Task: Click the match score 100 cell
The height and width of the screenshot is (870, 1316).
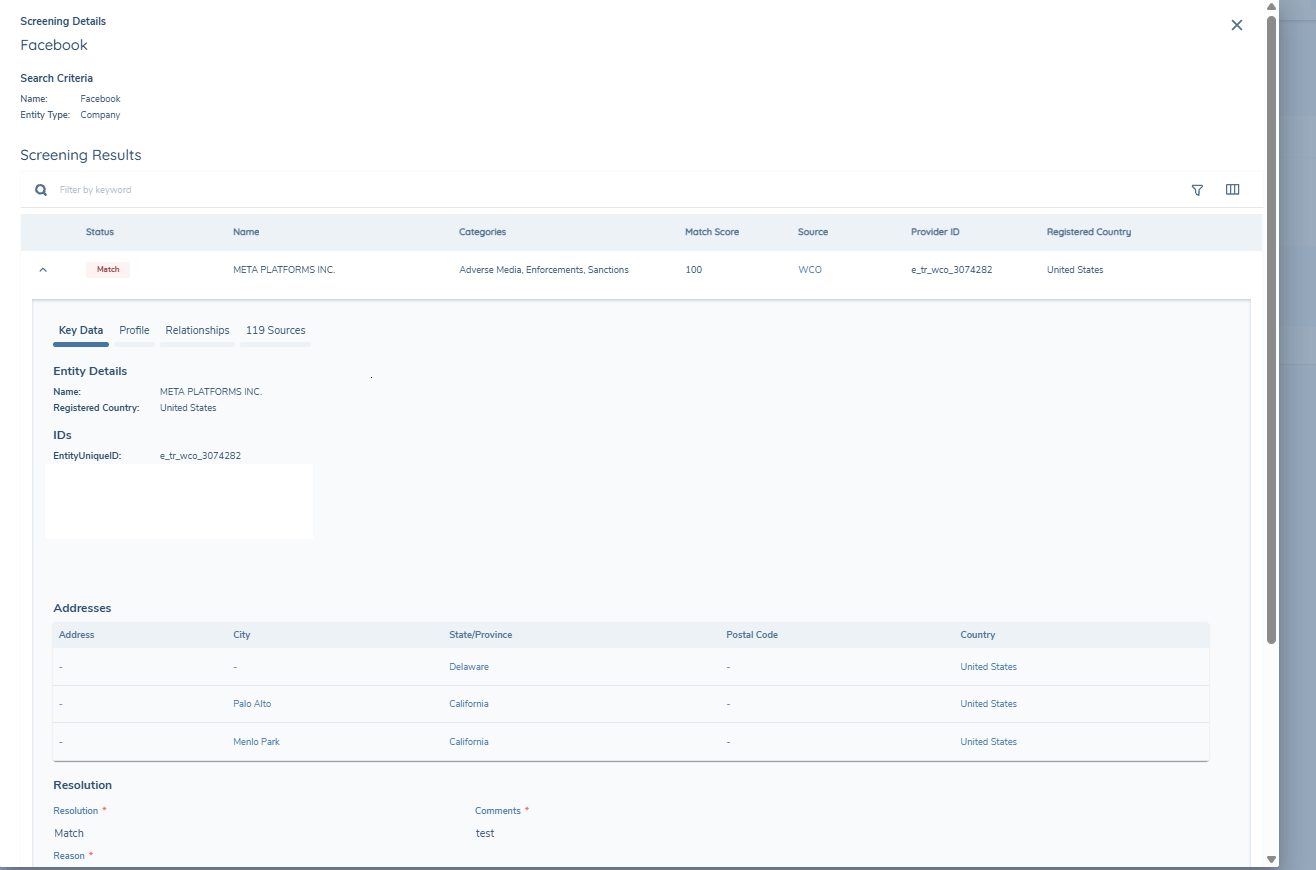Action: coord(693,270)
